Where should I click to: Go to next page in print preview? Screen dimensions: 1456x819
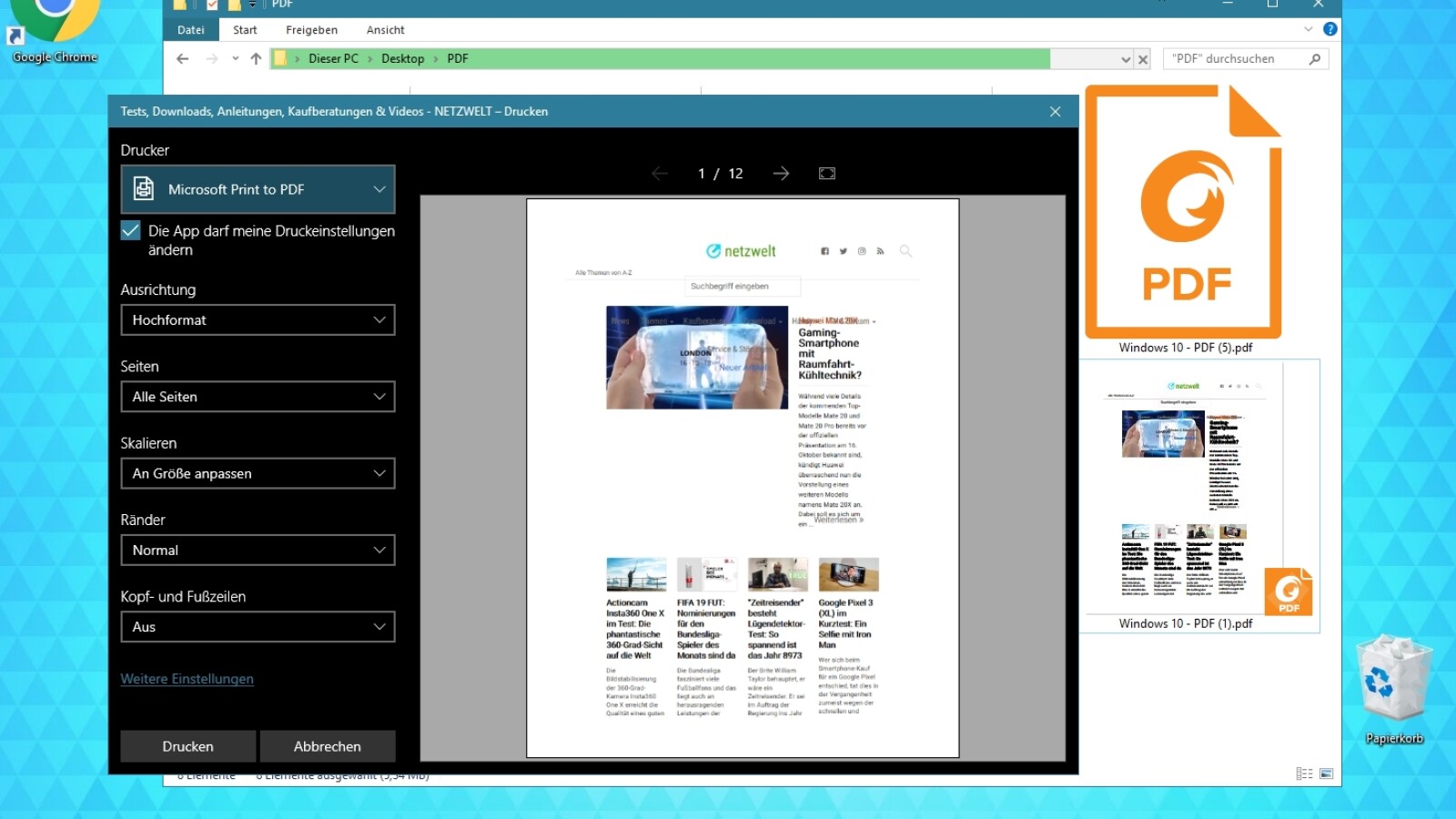[x=781, y=174]
